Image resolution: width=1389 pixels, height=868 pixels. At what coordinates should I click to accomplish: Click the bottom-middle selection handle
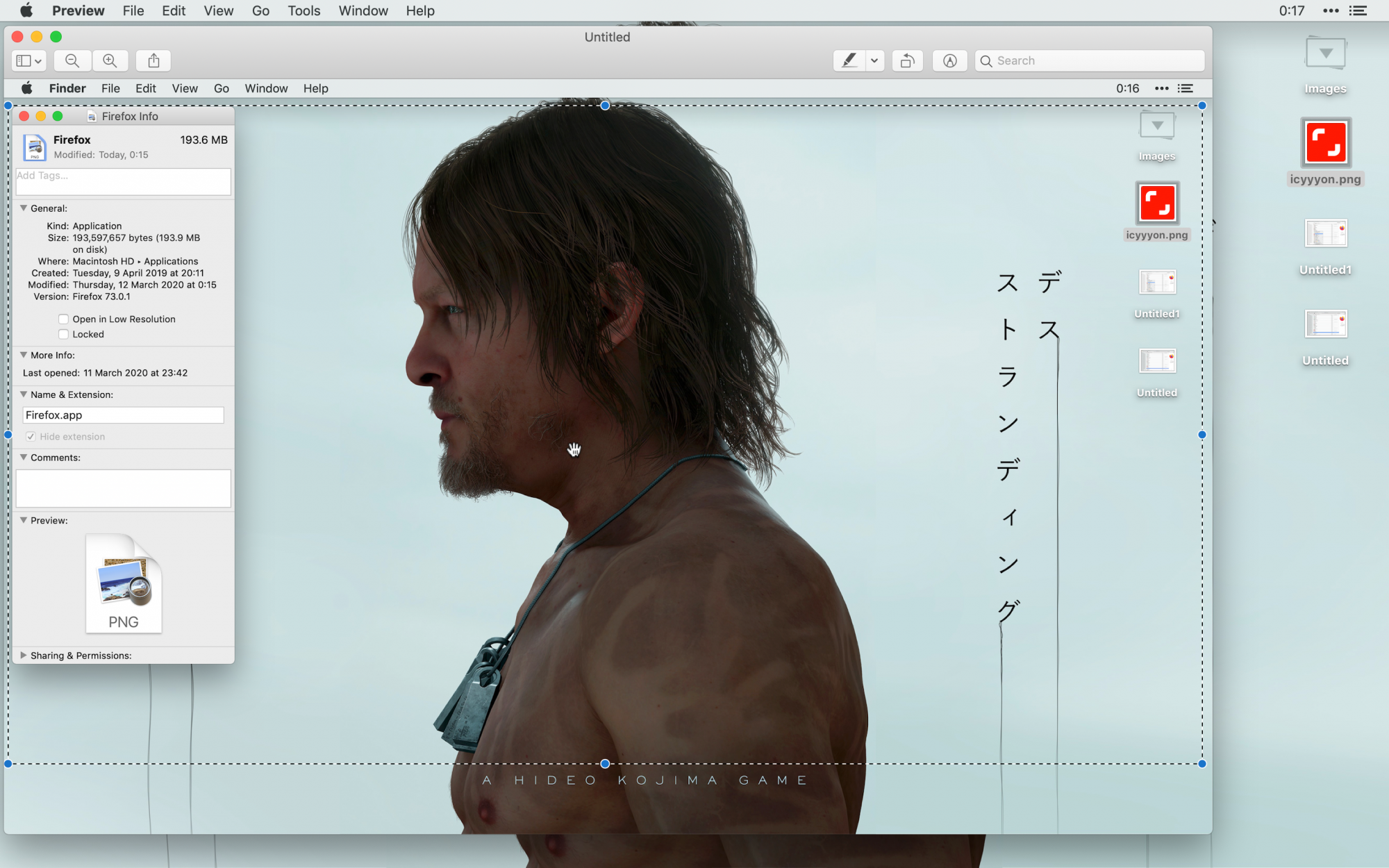pos(605,764)
